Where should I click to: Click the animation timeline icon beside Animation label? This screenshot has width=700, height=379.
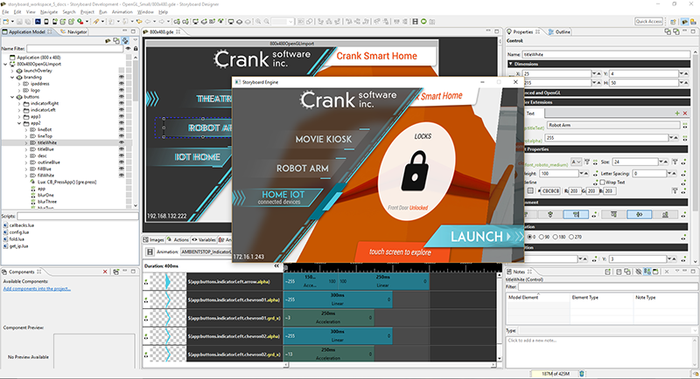(x=150, y=252)
